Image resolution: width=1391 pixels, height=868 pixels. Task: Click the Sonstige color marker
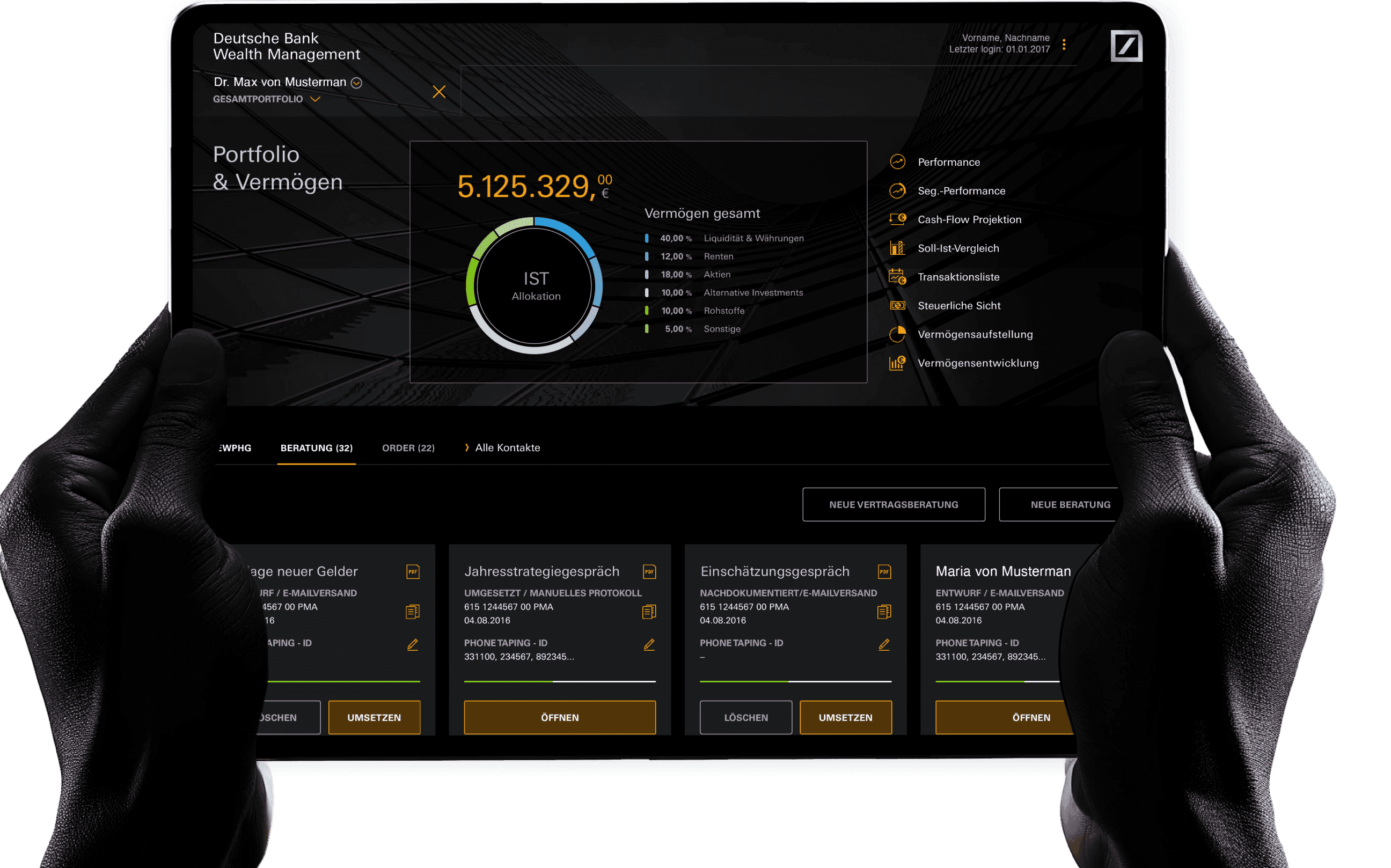(x=647, y=328)
